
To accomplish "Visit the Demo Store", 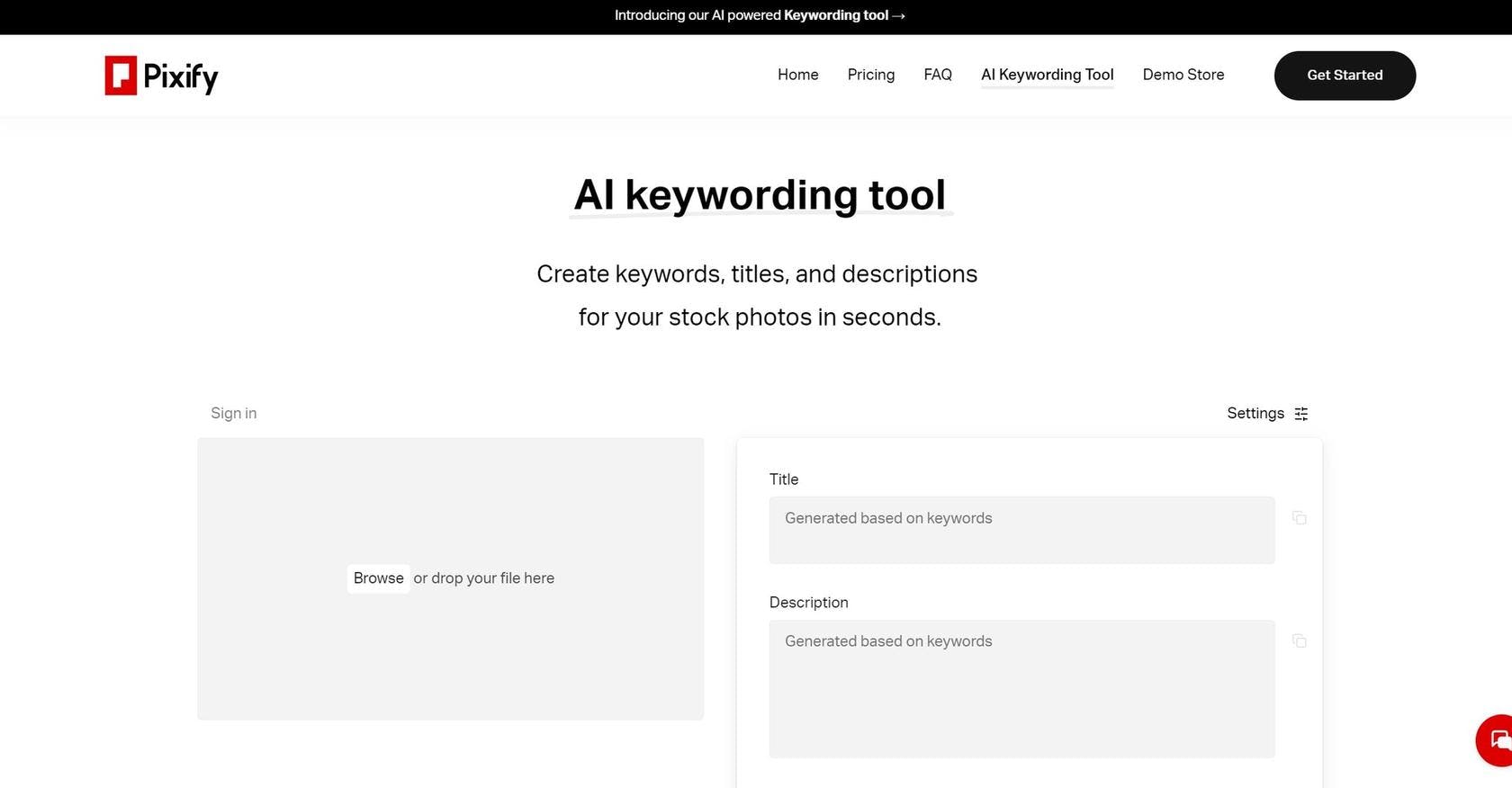I will click(1183, 75).
